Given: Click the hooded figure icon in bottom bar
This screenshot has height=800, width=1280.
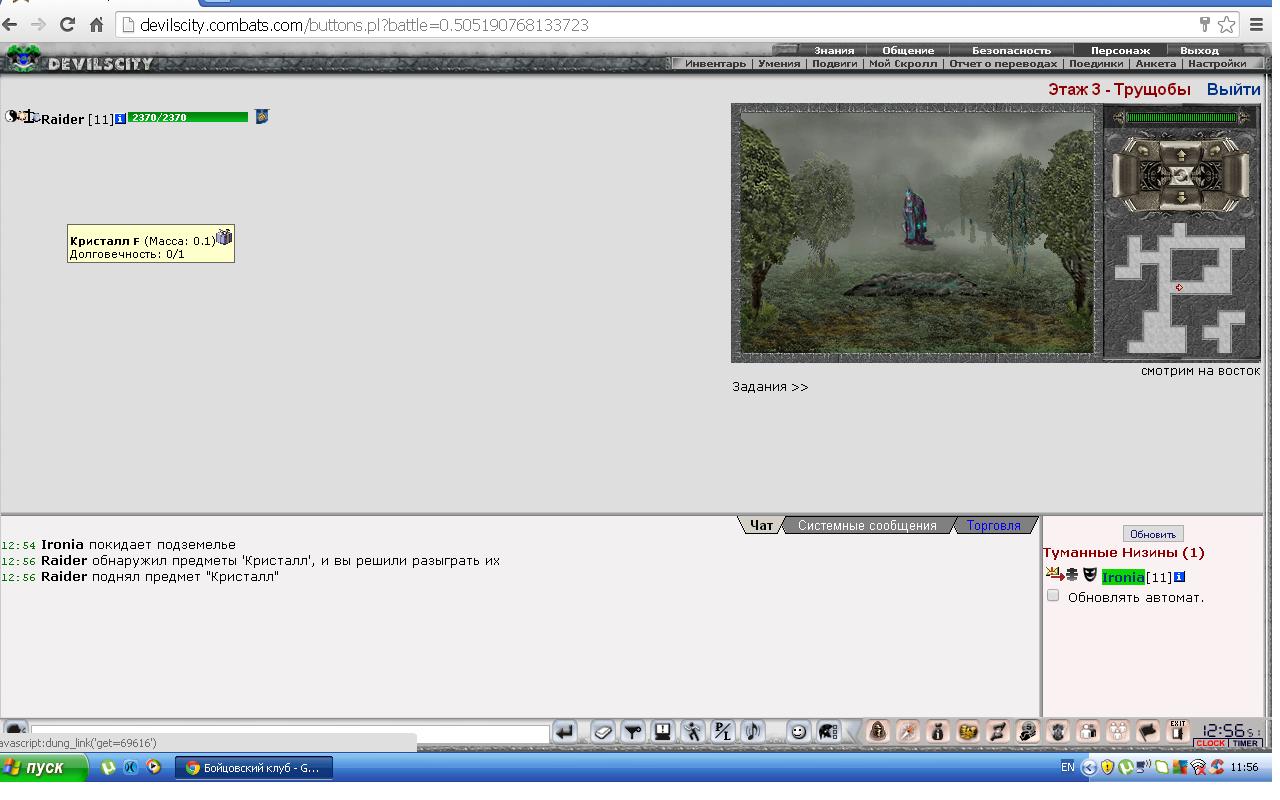Looking at the screenshot, I should click(x=877, y=732).
